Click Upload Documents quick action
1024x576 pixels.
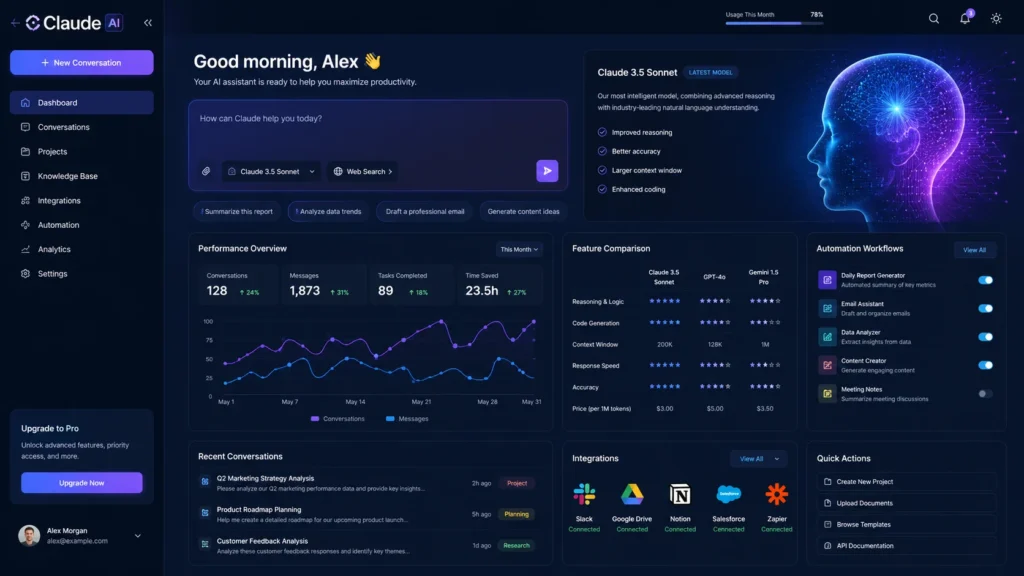pyautogui.click(x=906, y=504)
